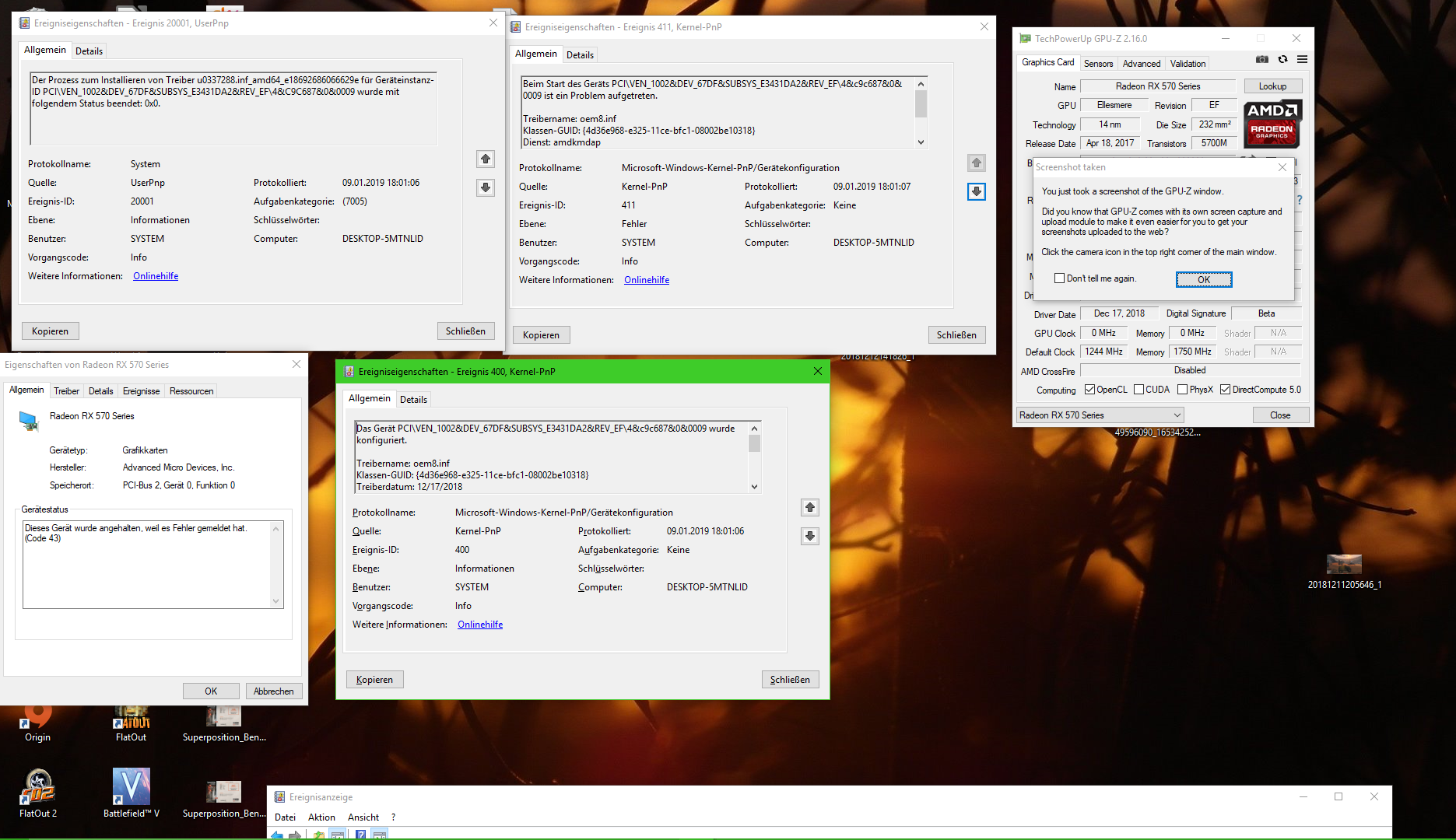Click the back arrow in Ereignisanzeige toolbar

click(277, 835)
